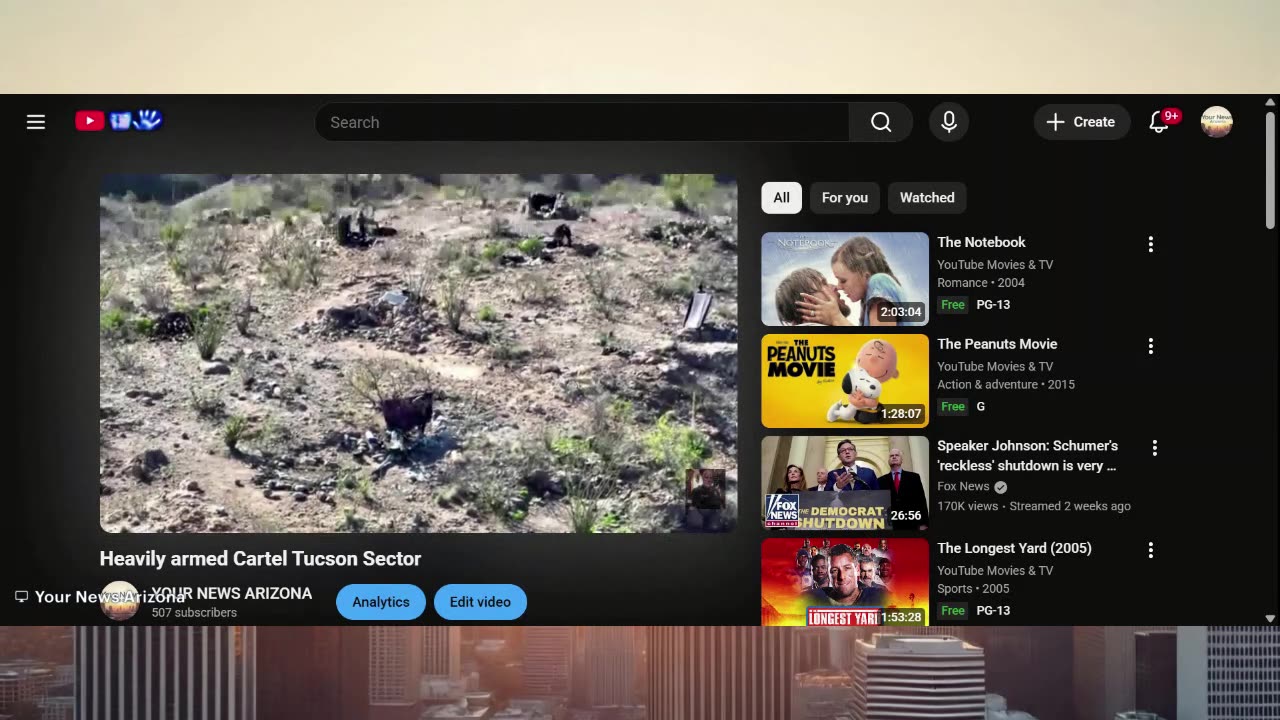Open more options for The Longest Yard

point(1151,550)
